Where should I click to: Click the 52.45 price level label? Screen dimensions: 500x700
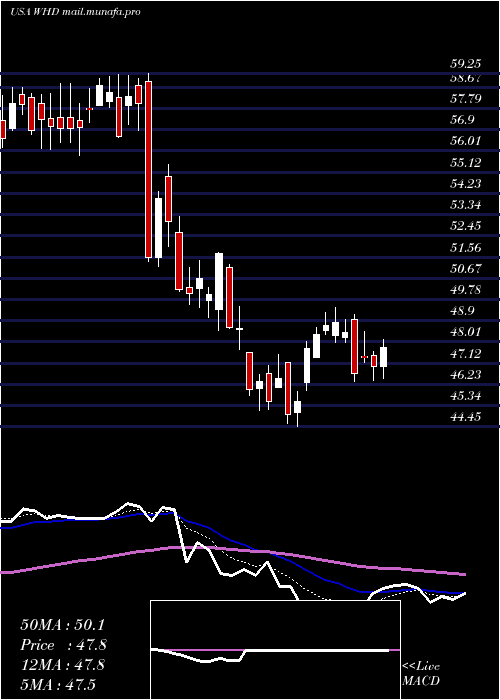coord(466,226)
